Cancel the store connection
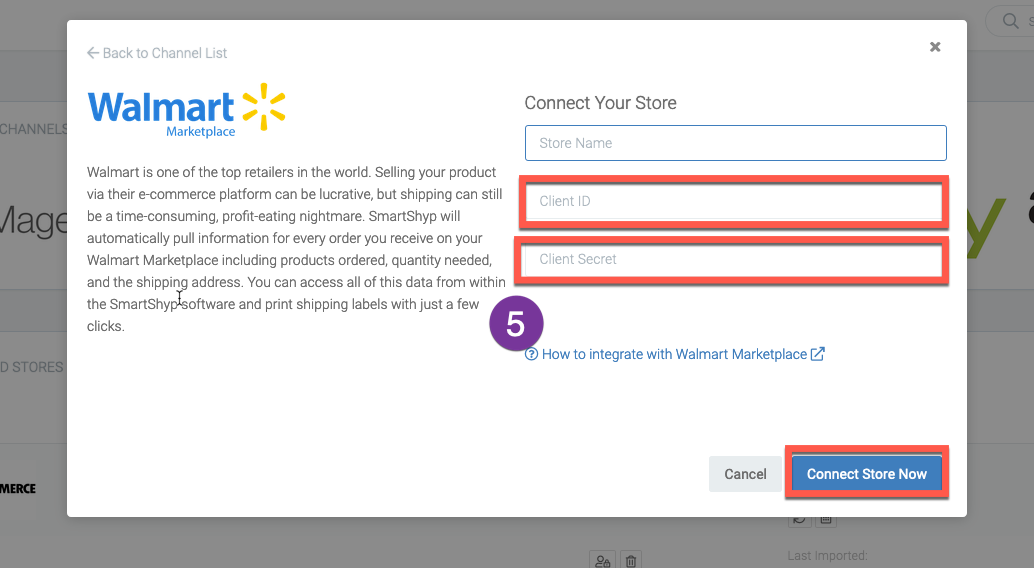1034x568 pixels. (745, 474)
